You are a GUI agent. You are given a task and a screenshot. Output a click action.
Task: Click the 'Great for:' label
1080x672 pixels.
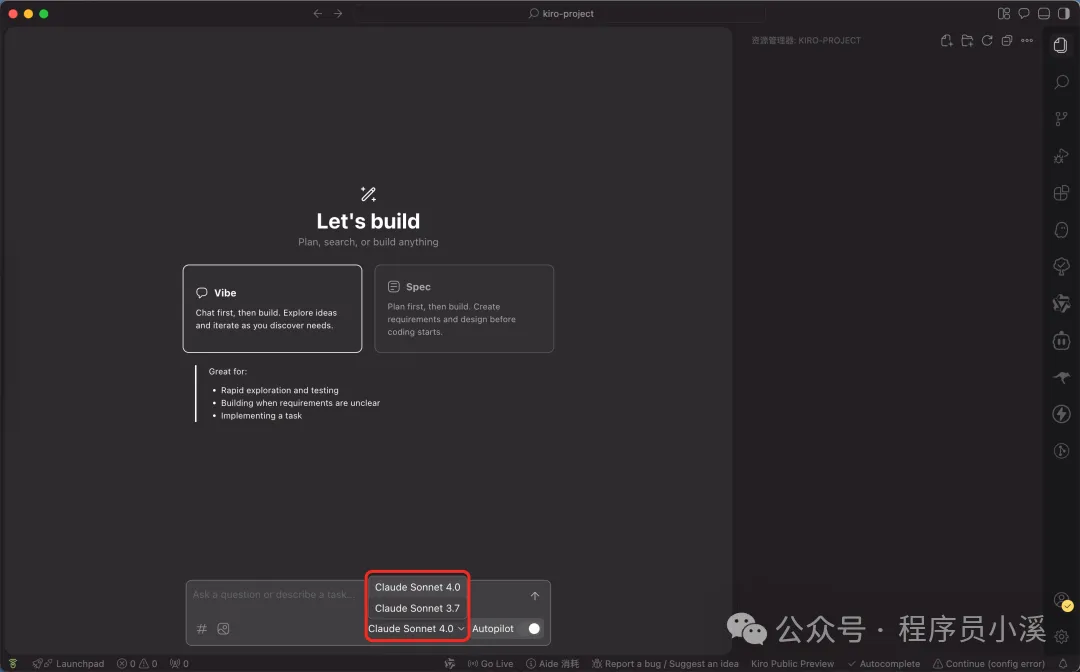point(227,372)
